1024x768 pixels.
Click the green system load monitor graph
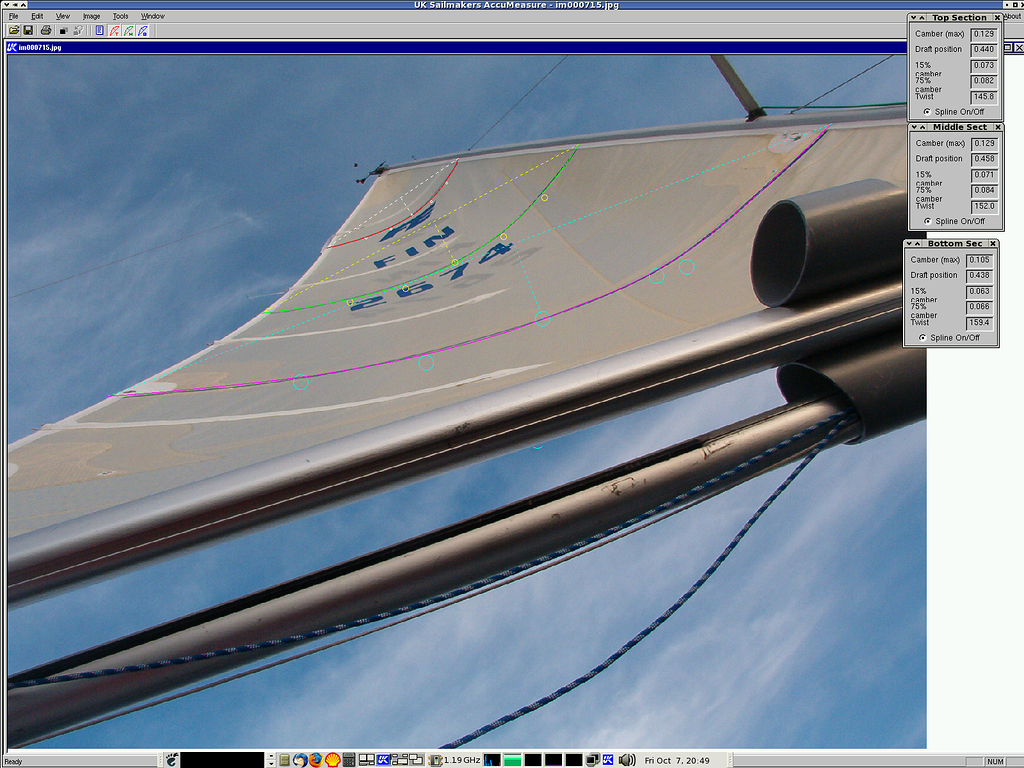(513, 760)
